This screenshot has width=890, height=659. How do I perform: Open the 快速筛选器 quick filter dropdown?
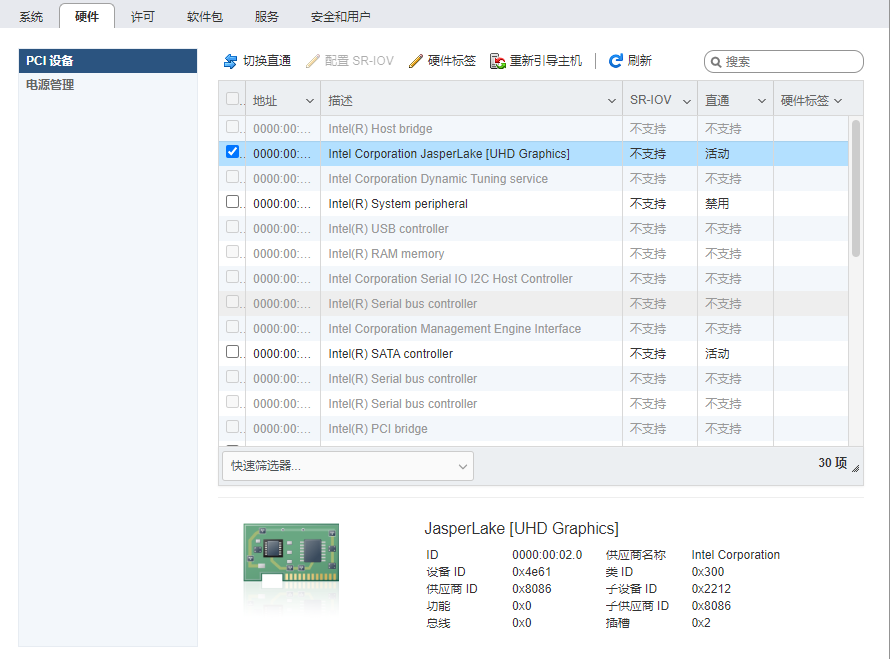[x=347, y=466]
